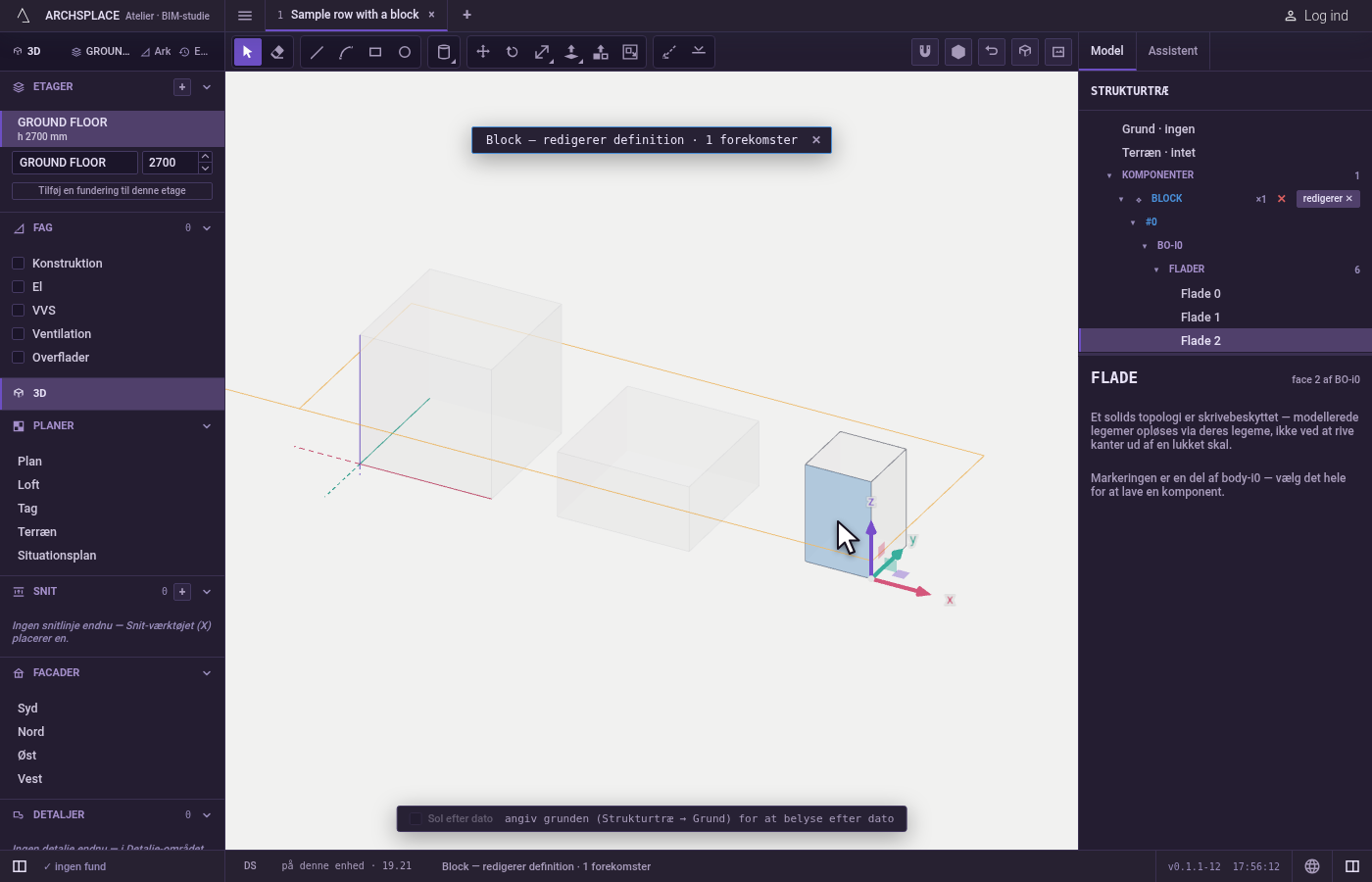Activate the eraser tool
Screen dimensions: 1372x882
tap(277, 52)
